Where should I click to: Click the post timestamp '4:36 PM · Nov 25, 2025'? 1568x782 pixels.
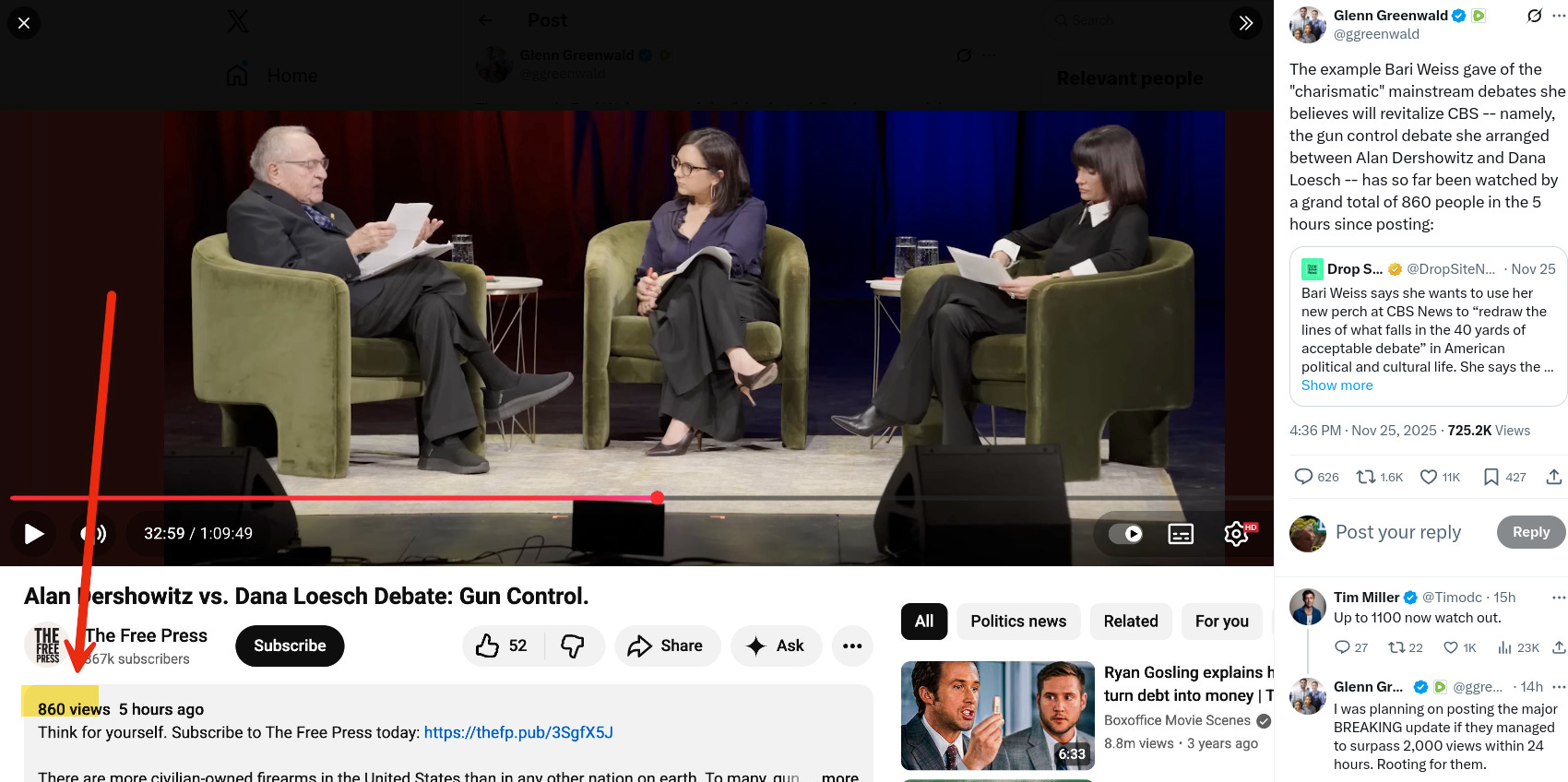click(1362, 431)
